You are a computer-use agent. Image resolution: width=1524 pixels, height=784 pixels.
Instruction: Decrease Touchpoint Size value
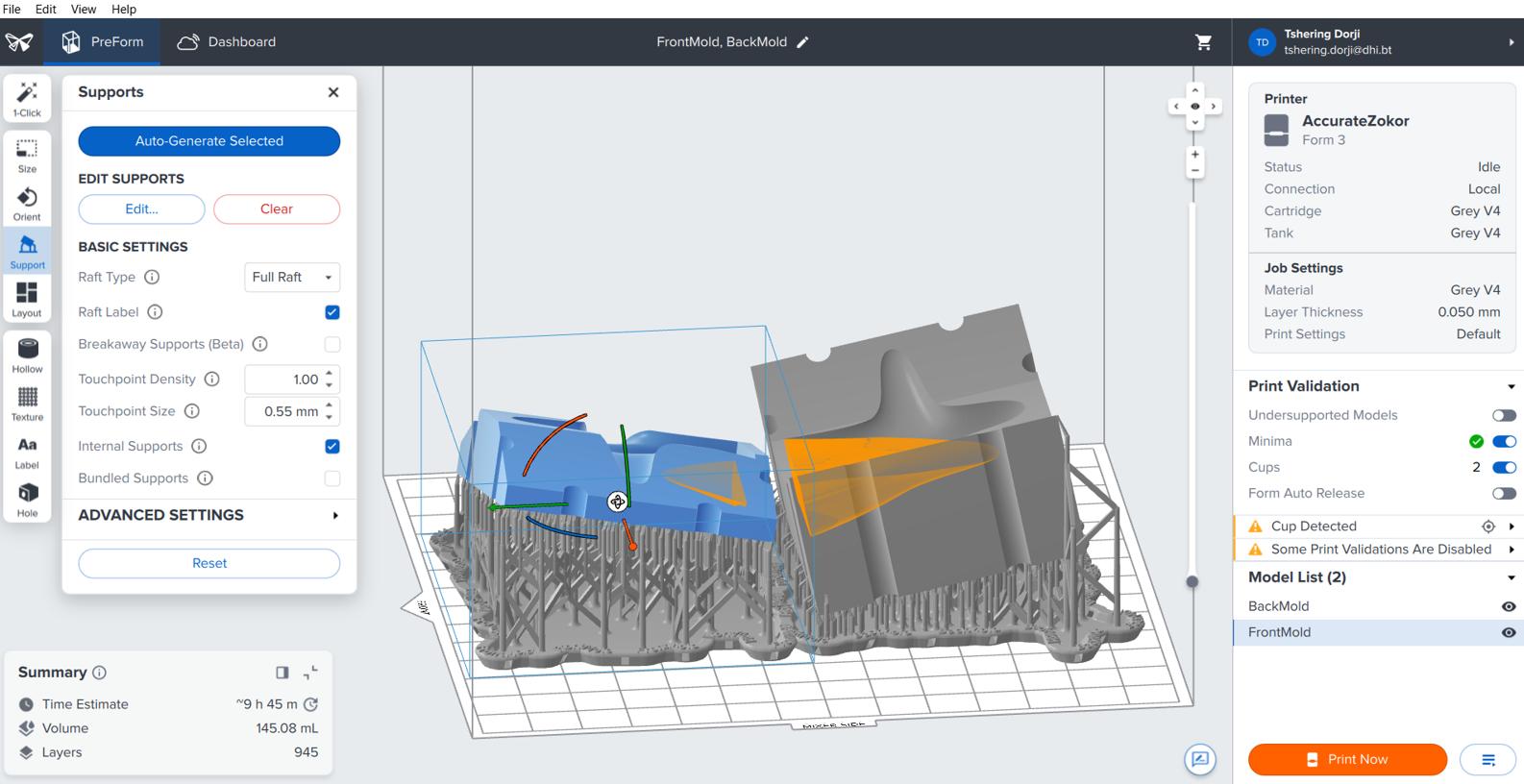click(330, 417)
